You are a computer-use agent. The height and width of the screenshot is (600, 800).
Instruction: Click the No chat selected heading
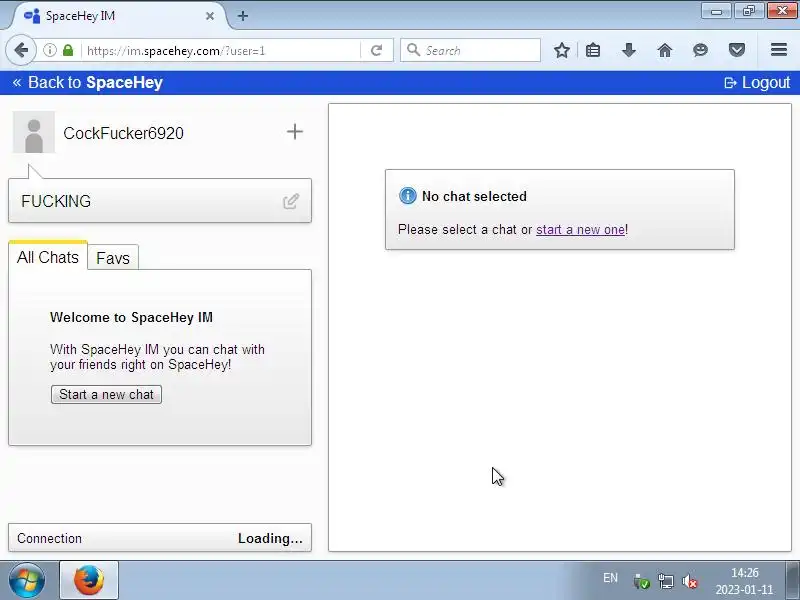pos(474,196)
